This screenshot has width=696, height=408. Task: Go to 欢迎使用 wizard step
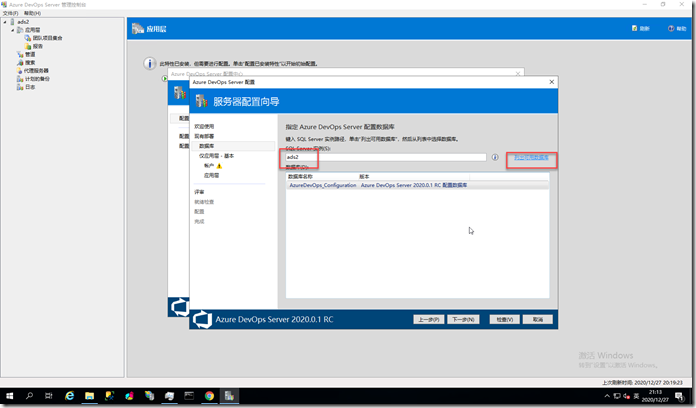click(x=204, y=127)
